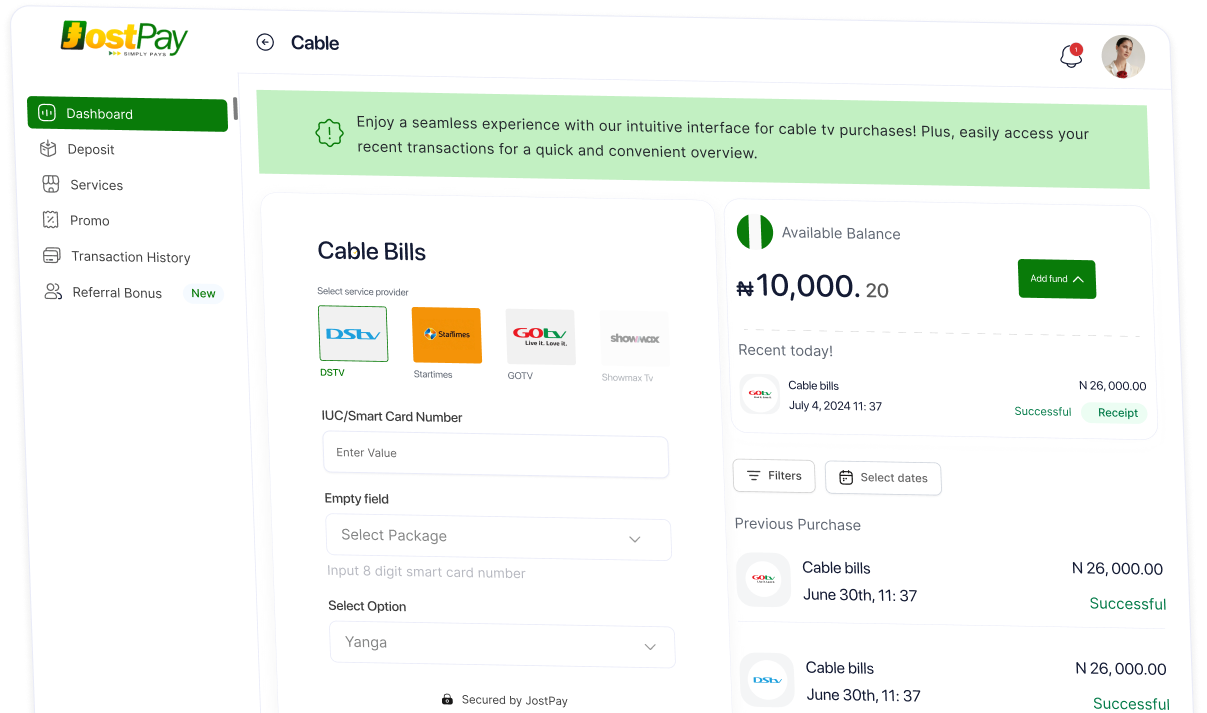Screen dimensions: 1207x713
Task: Open the notifications bell
Action: pos(1071,56)
